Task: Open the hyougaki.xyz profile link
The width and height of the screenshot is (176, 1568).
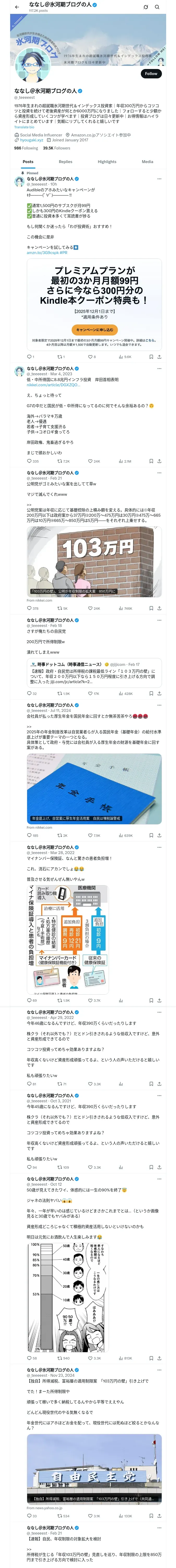Action: 32,140
